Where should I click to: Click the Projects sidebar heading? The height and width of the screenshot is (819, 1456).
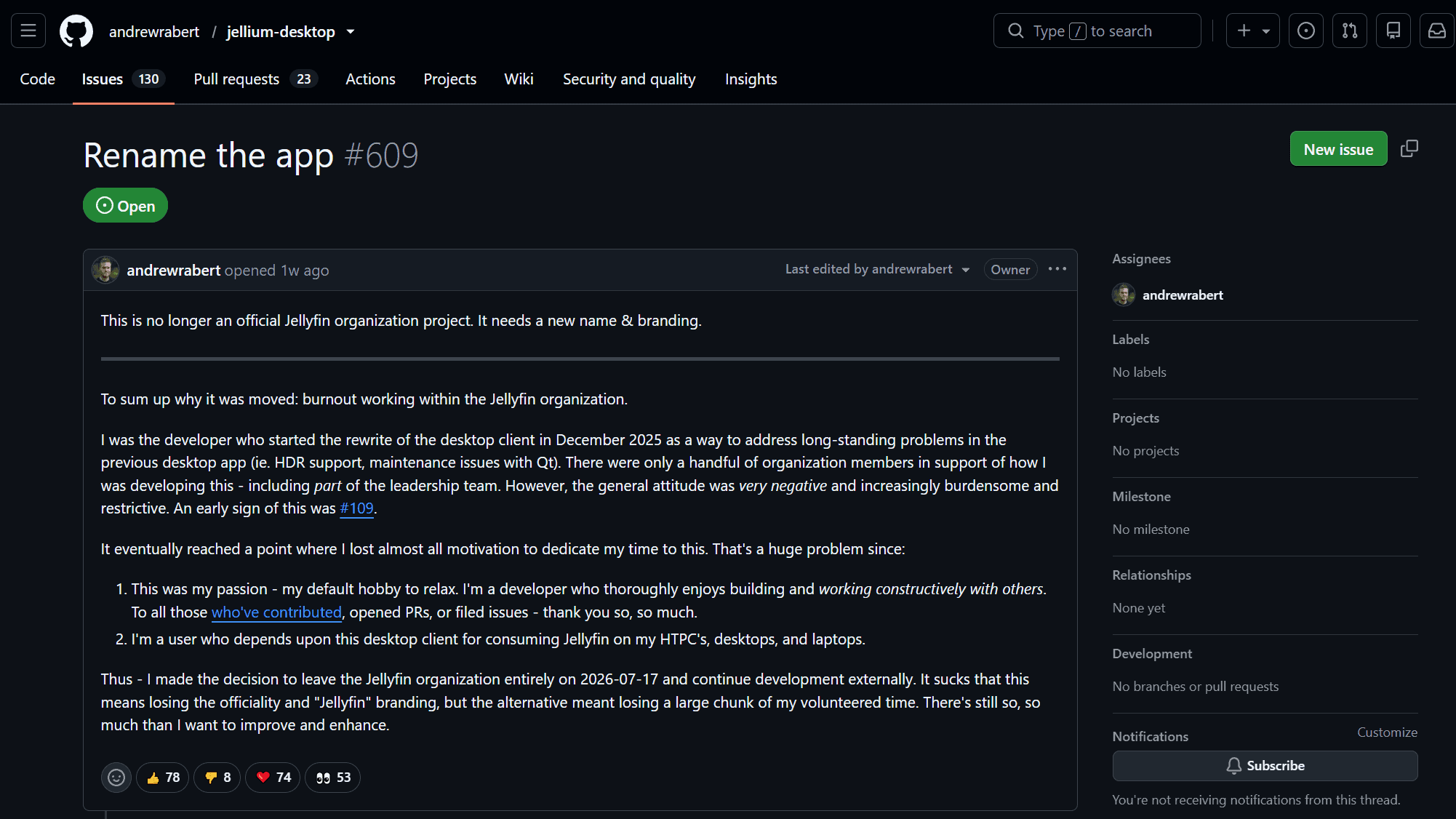tap(1136, 418)
